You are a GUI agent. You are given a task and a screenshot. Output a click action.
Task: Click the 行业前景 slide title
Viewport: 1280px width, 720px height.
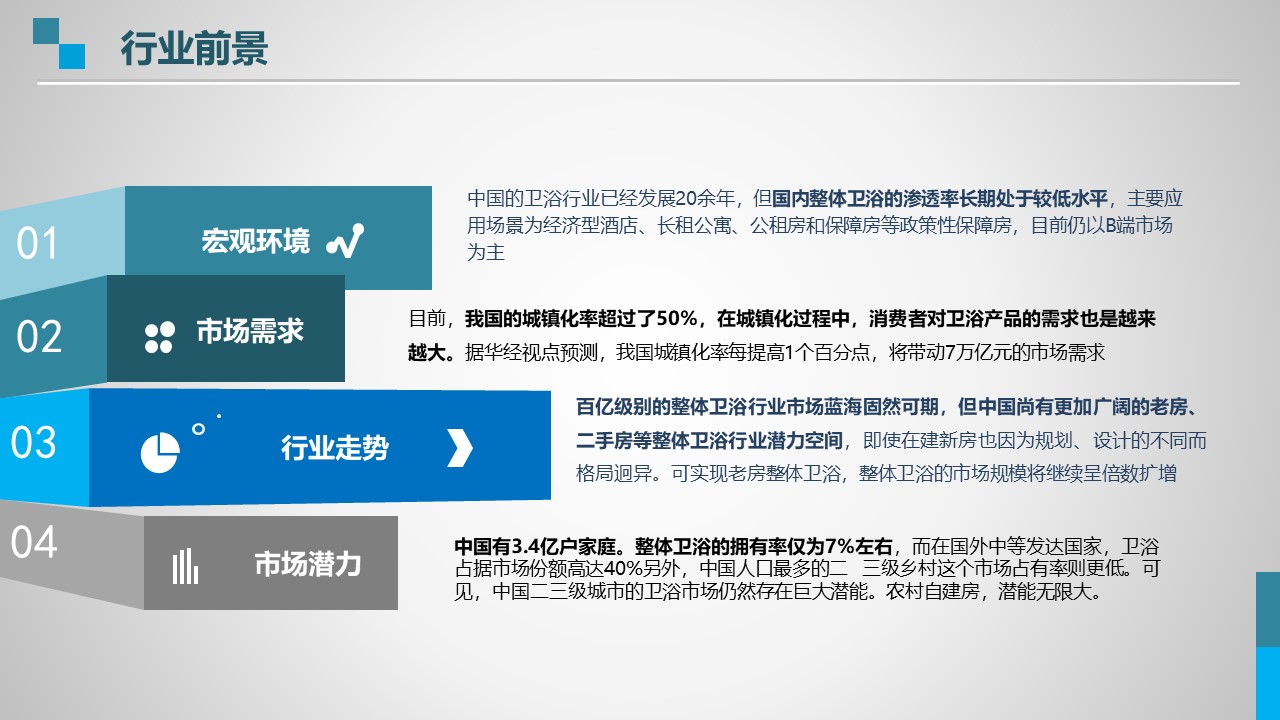tap(194, 48)
